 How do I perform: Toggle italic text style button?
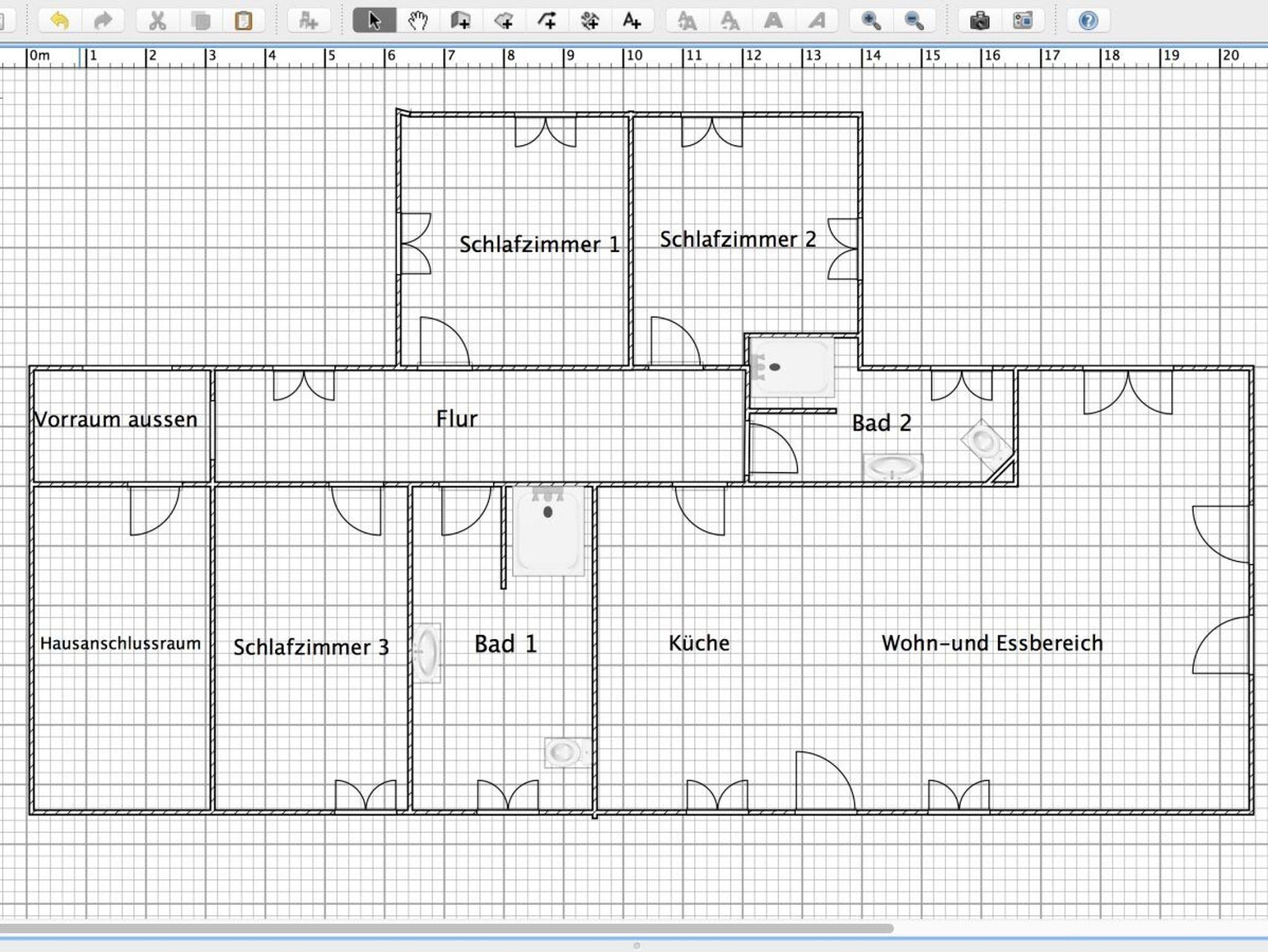[x=817, y=21]
